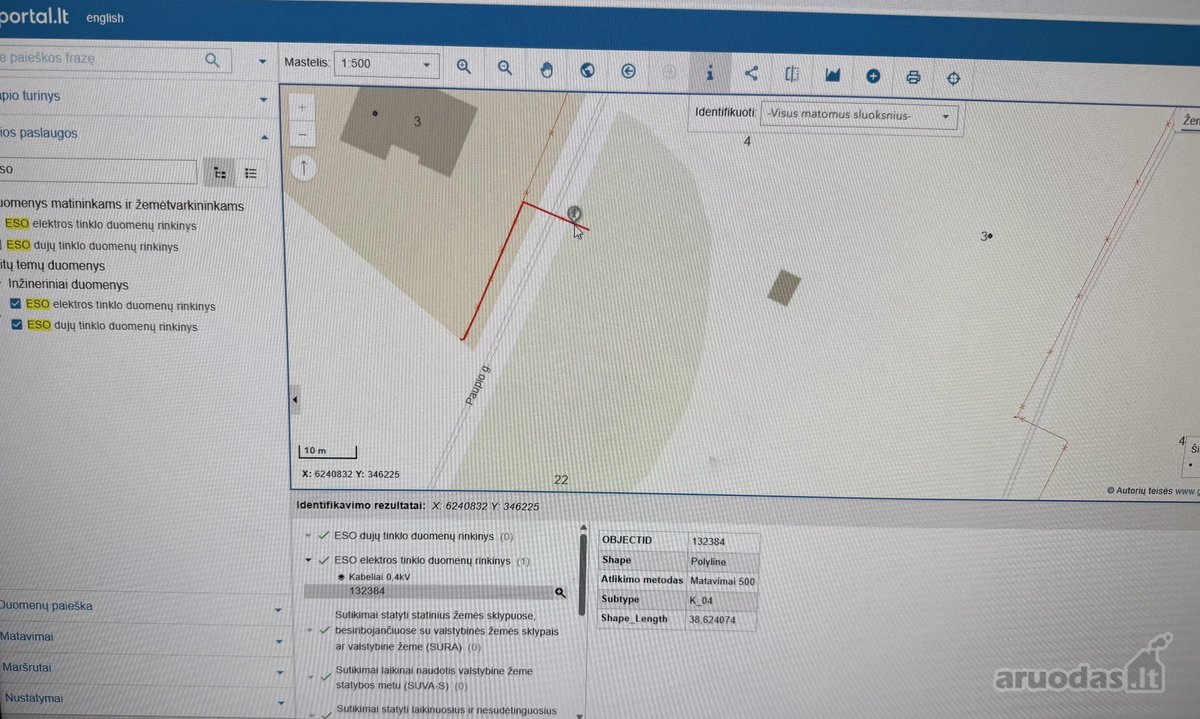Click the zoom out magnifier tool
The image size is (1200, 719).
coord(505,68)
